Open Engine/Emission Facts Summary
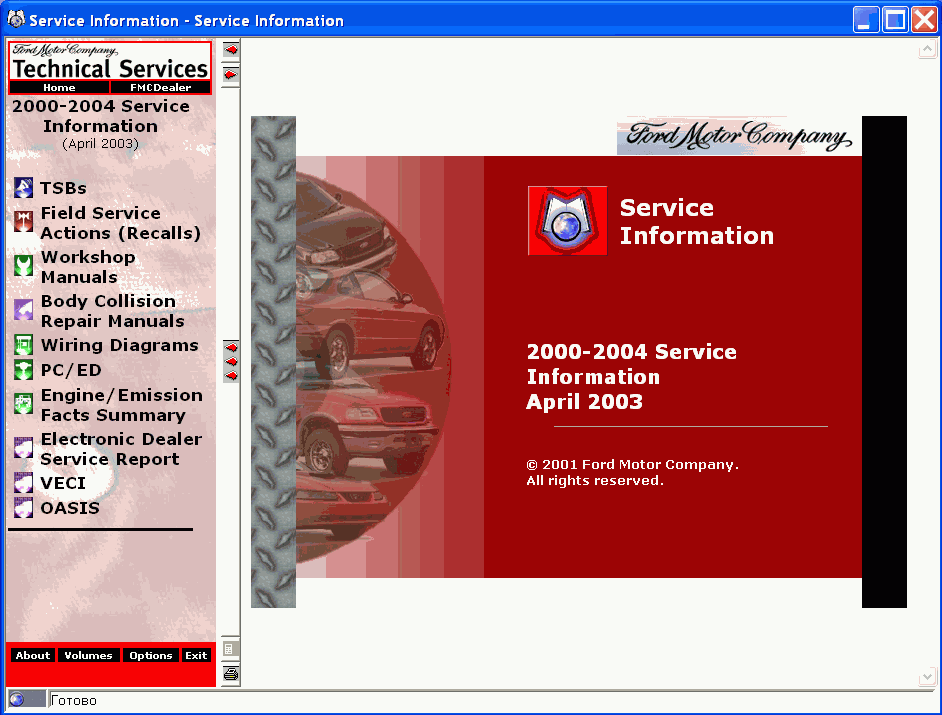The height and width of the screenshot is (715, 942). coord(121,405)
